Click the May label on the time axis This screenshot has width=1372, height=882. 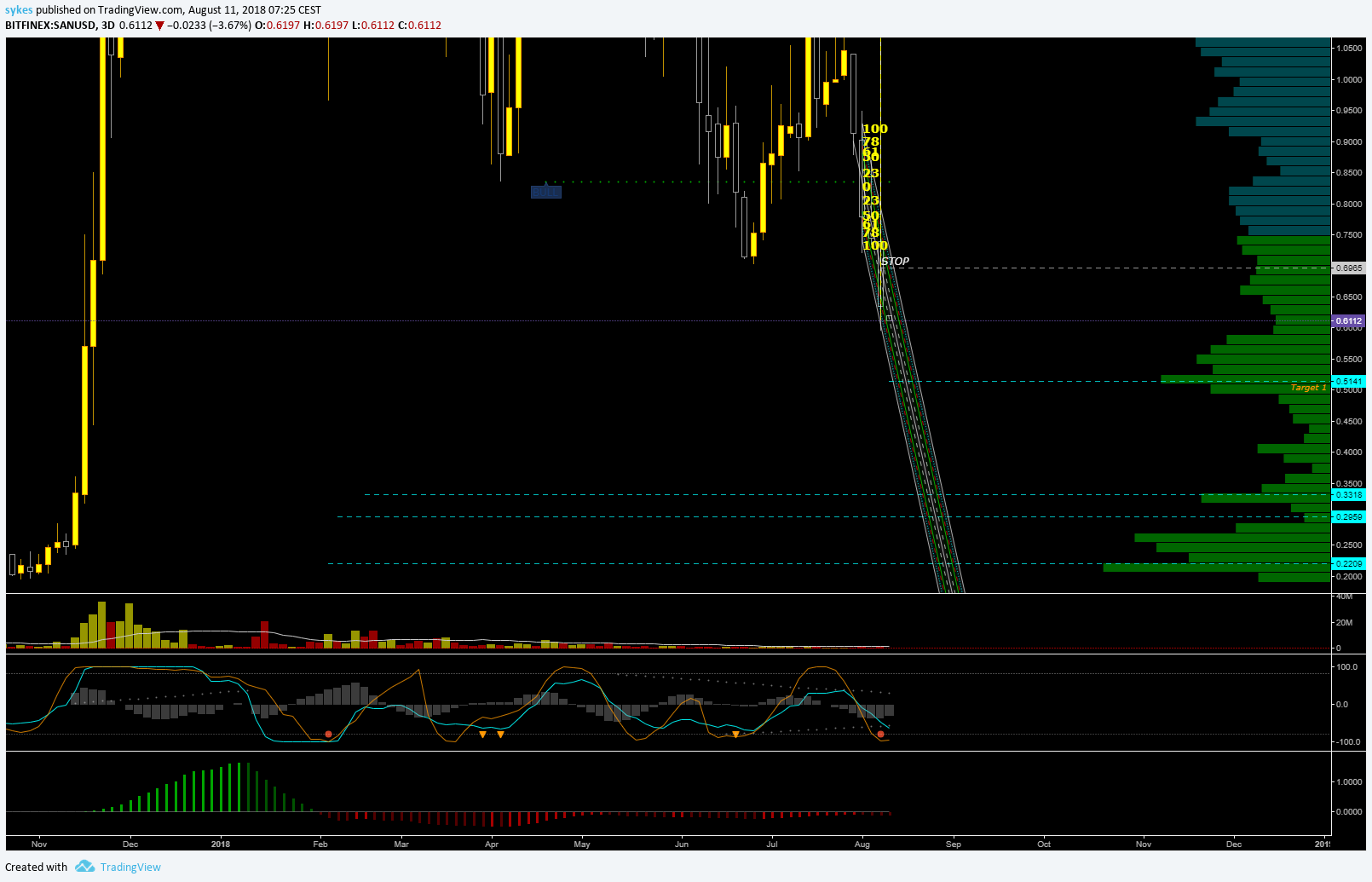(x=582, y=845)
